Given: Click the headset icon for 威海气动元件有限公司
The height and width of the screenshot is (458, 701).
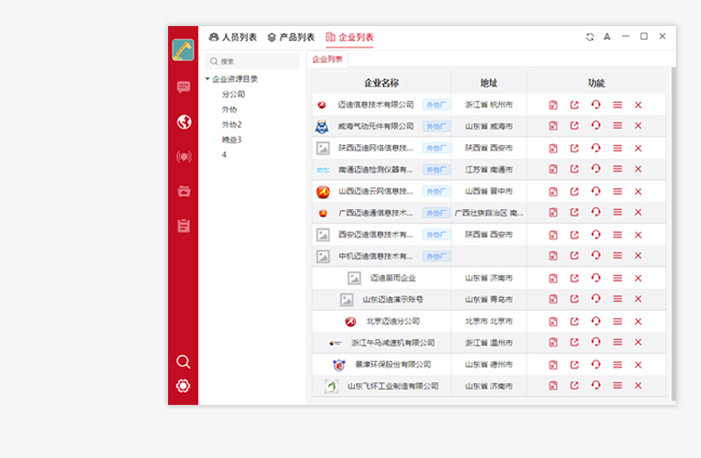Looking at the screenshot, I should [x=595, y=125].
